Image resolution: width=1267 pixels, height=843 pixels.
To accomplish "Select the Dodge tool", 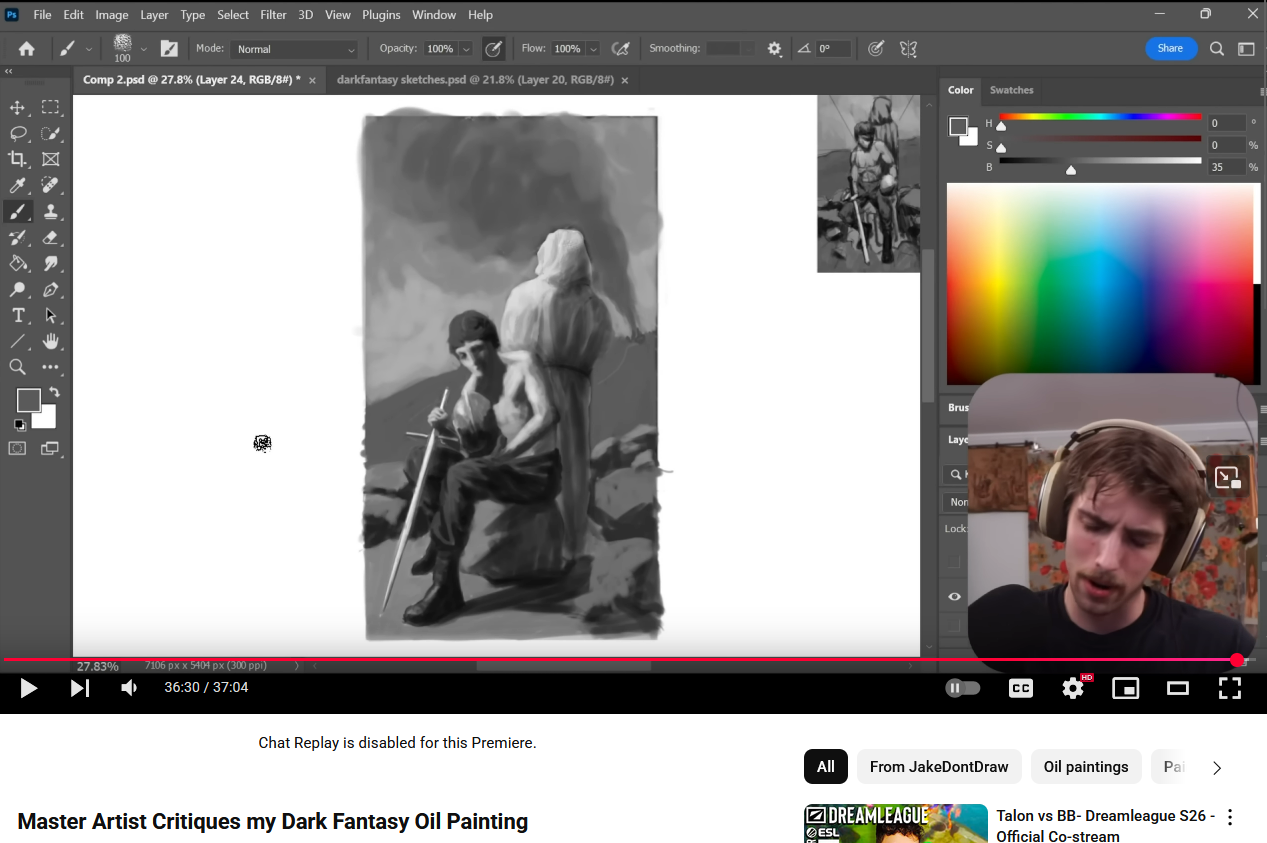I will click(x=18, y=289).
